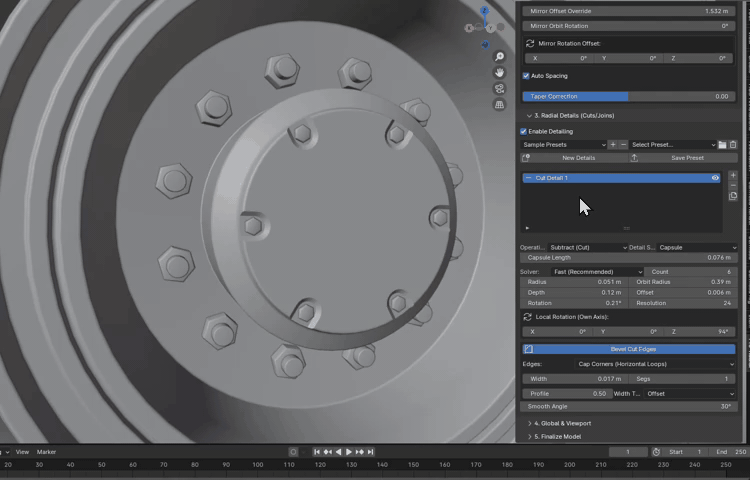This screenshot has width=750, height=480.
Task: Click Local Rotation Z field 94°
Action: (700, 332)
